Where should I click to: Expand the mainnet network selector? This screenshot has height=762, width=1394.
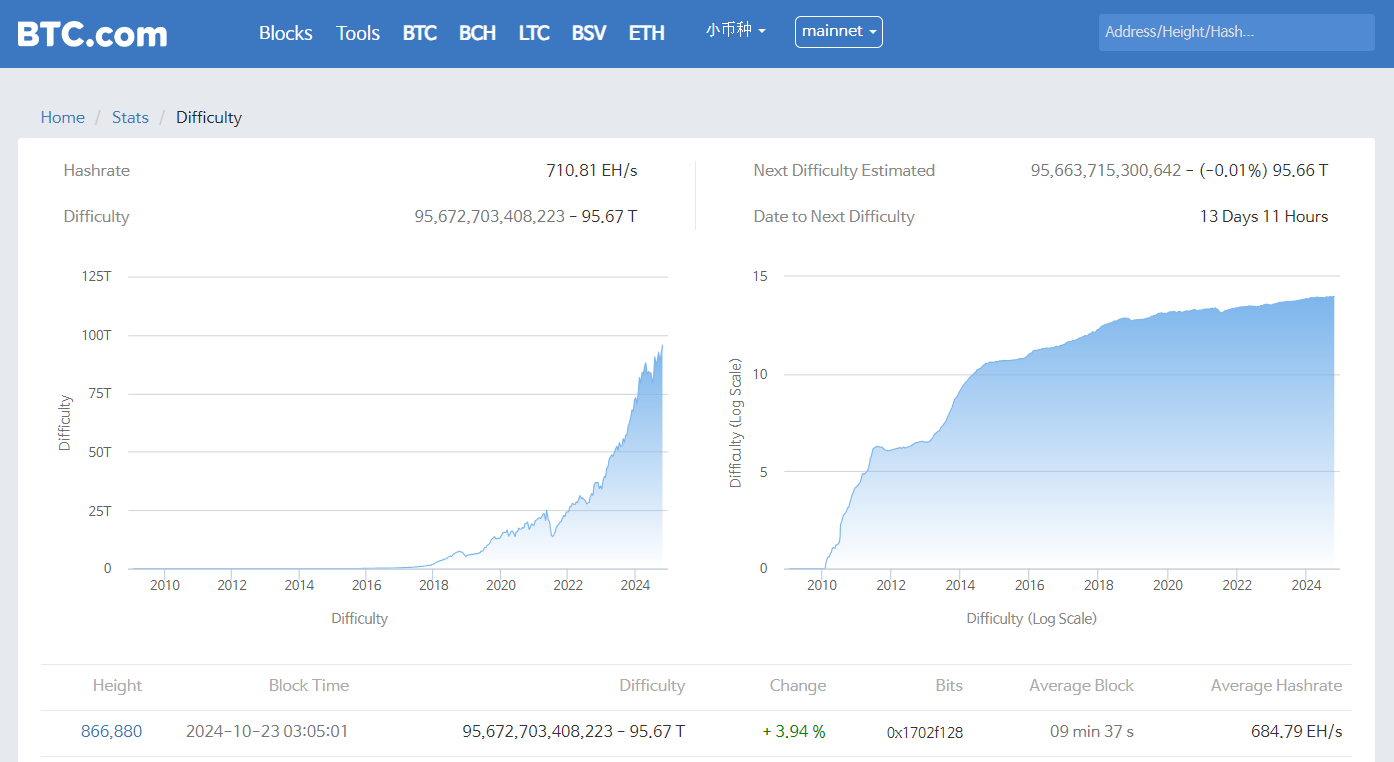[x=838, y=31]
